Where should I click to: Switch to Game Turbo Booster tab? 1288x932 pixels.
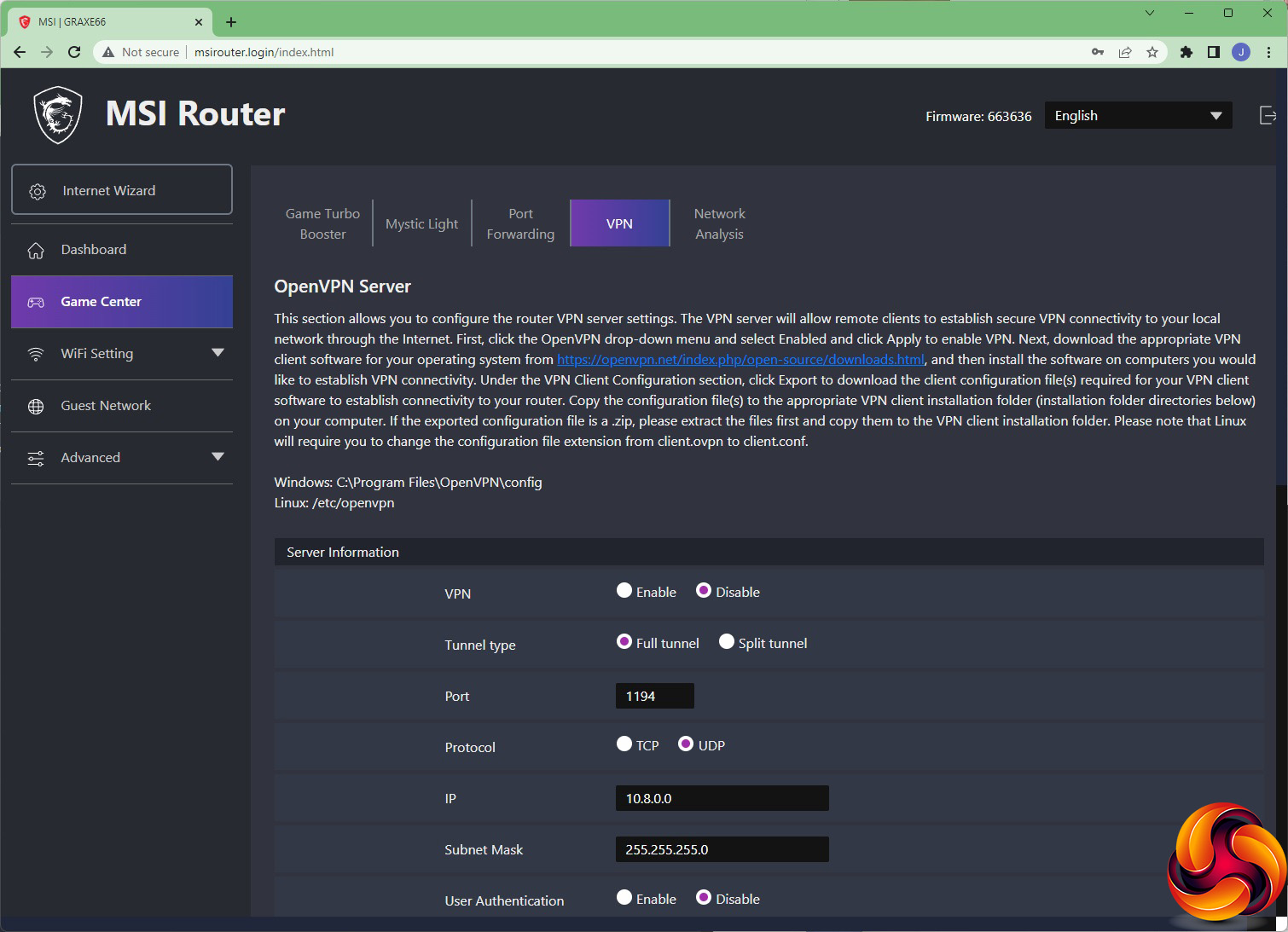tap(322, 223)
